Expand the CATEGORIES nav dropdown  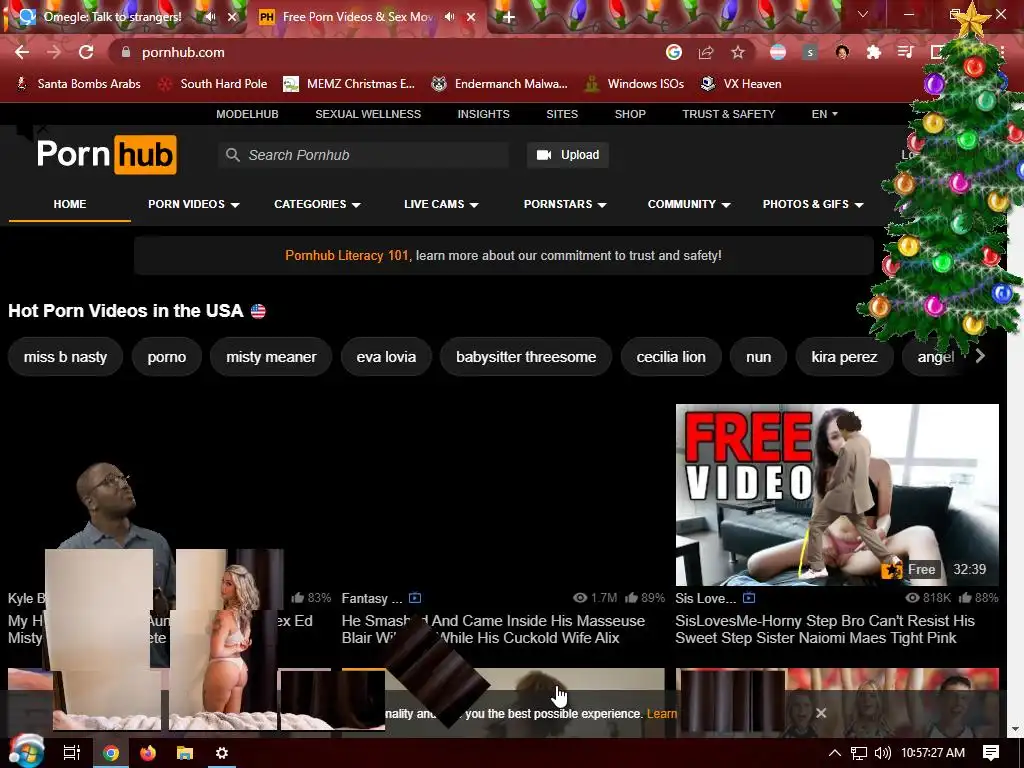click(317, 204)
